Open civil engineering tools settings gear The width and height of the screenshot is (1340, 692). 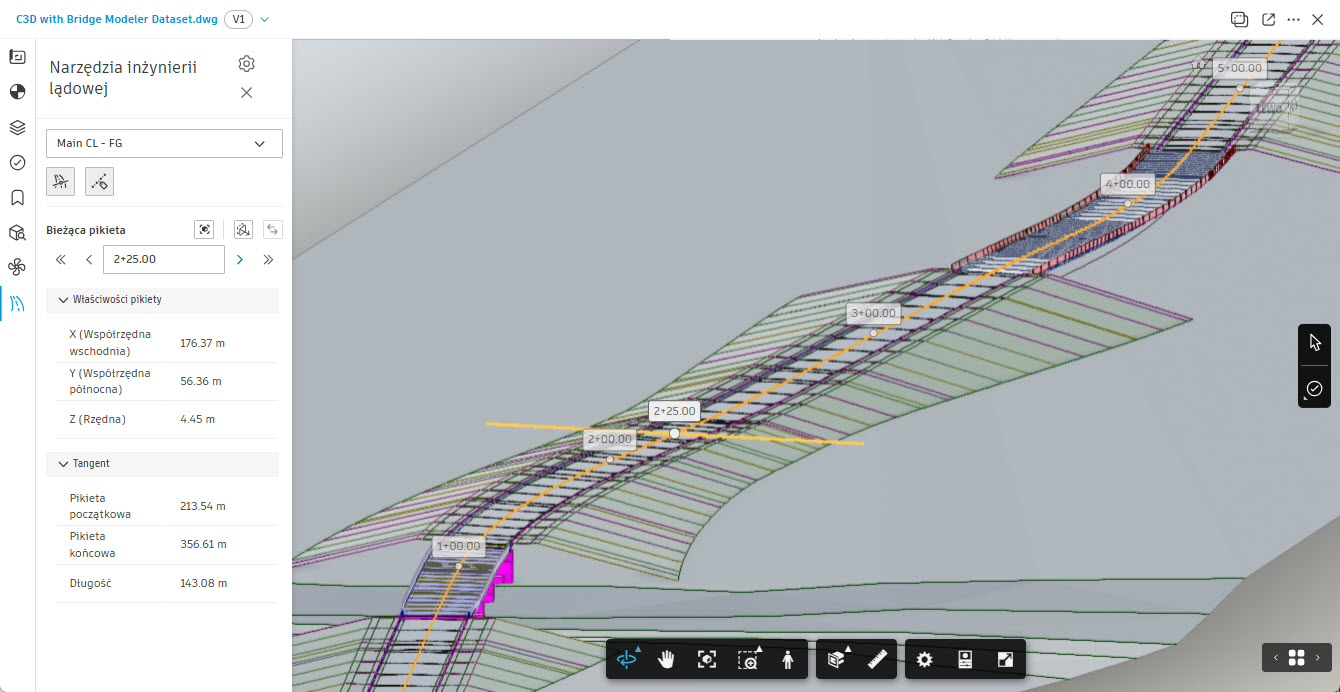coord(247,64)
